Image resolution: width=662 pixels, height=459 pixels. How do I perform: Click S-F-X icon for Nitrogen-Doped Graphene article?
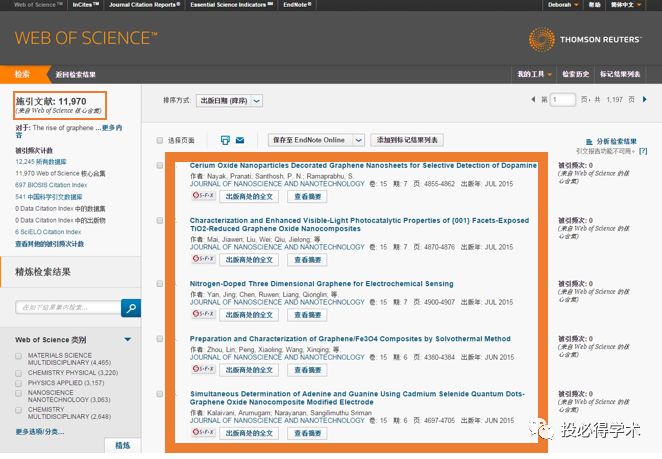[203, 314]
